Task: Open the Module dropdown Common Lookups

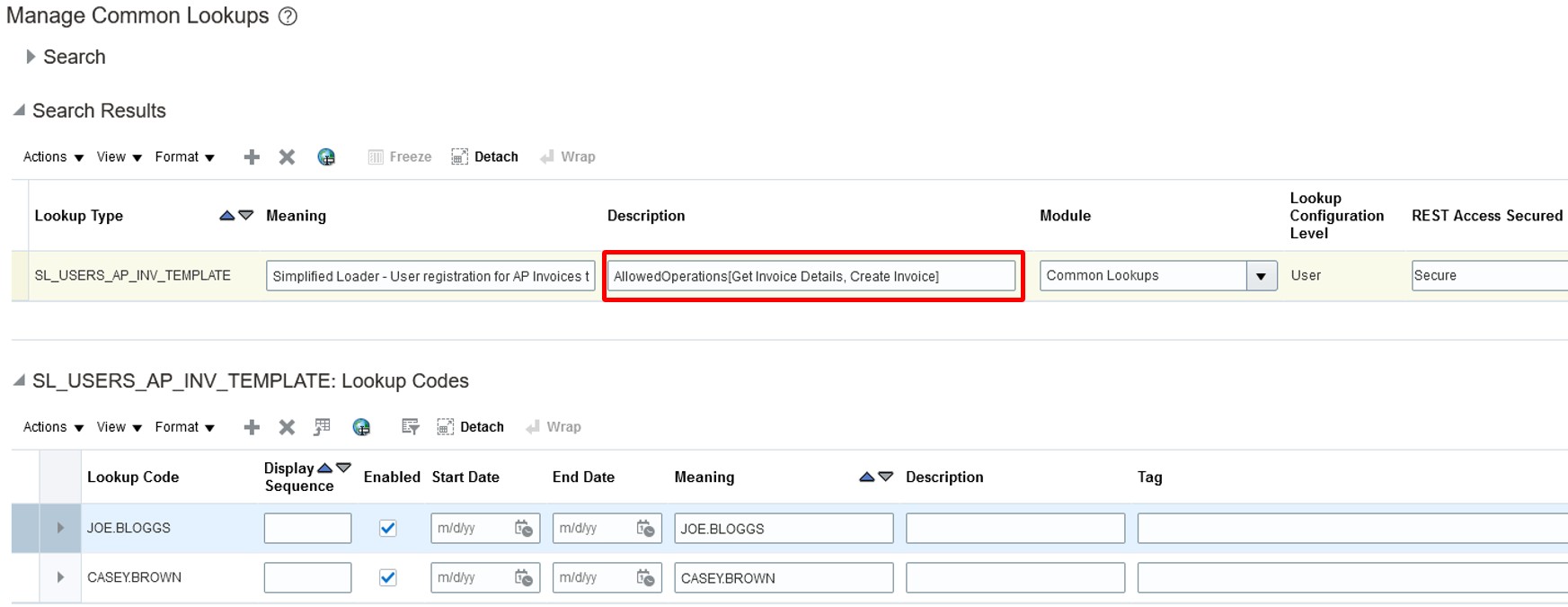Action: click(1261, 275)
